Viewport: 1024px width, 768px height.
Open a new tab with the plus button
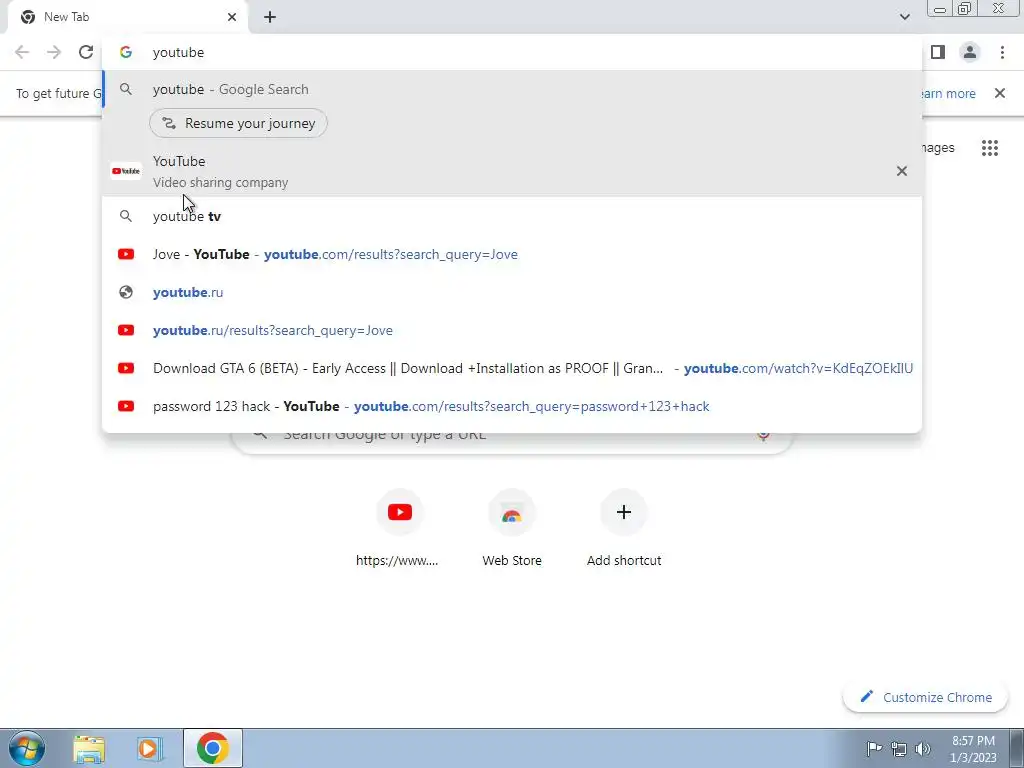coord(270,18)
